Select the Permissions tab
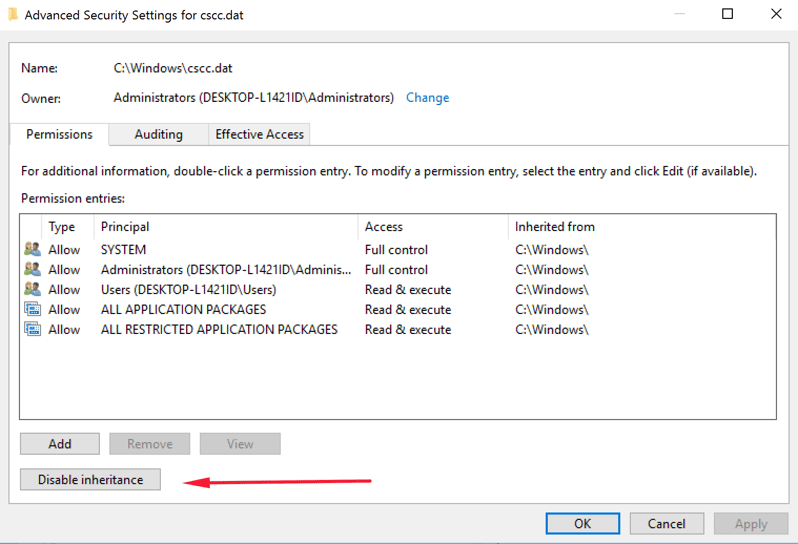The height and width of the screenshot is (544, 798). (x=59, y=134)
